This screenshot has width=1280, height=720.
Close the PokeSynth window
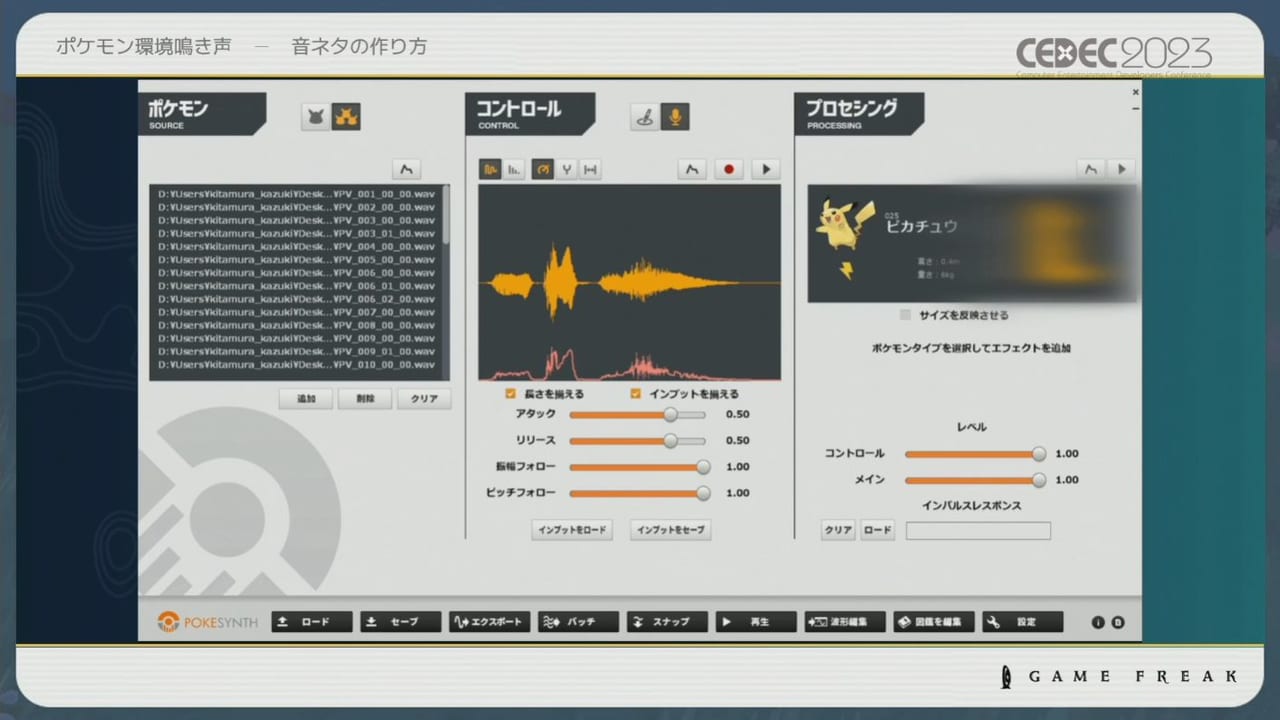(x=1135, y=92)
